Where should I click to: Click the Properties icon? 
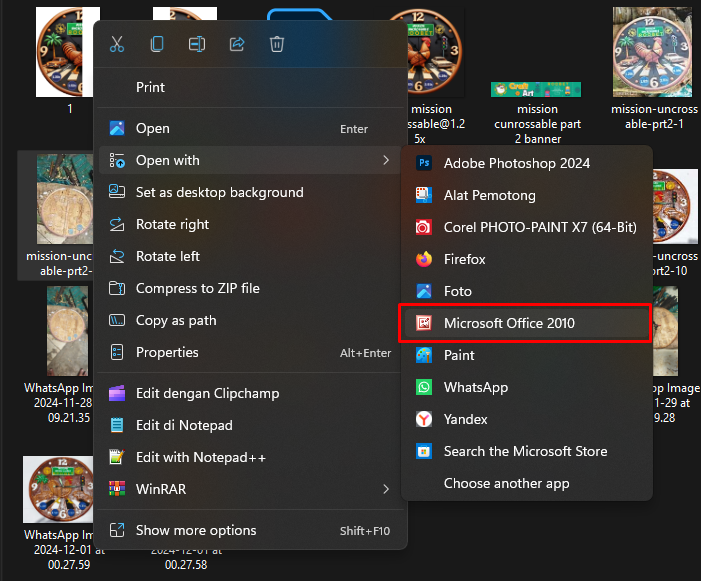click(117, 352)
